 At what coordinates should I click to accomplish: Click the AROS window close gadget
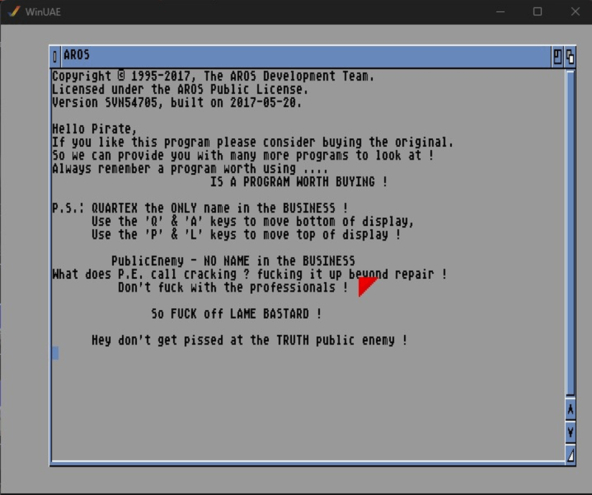[55, 57]
